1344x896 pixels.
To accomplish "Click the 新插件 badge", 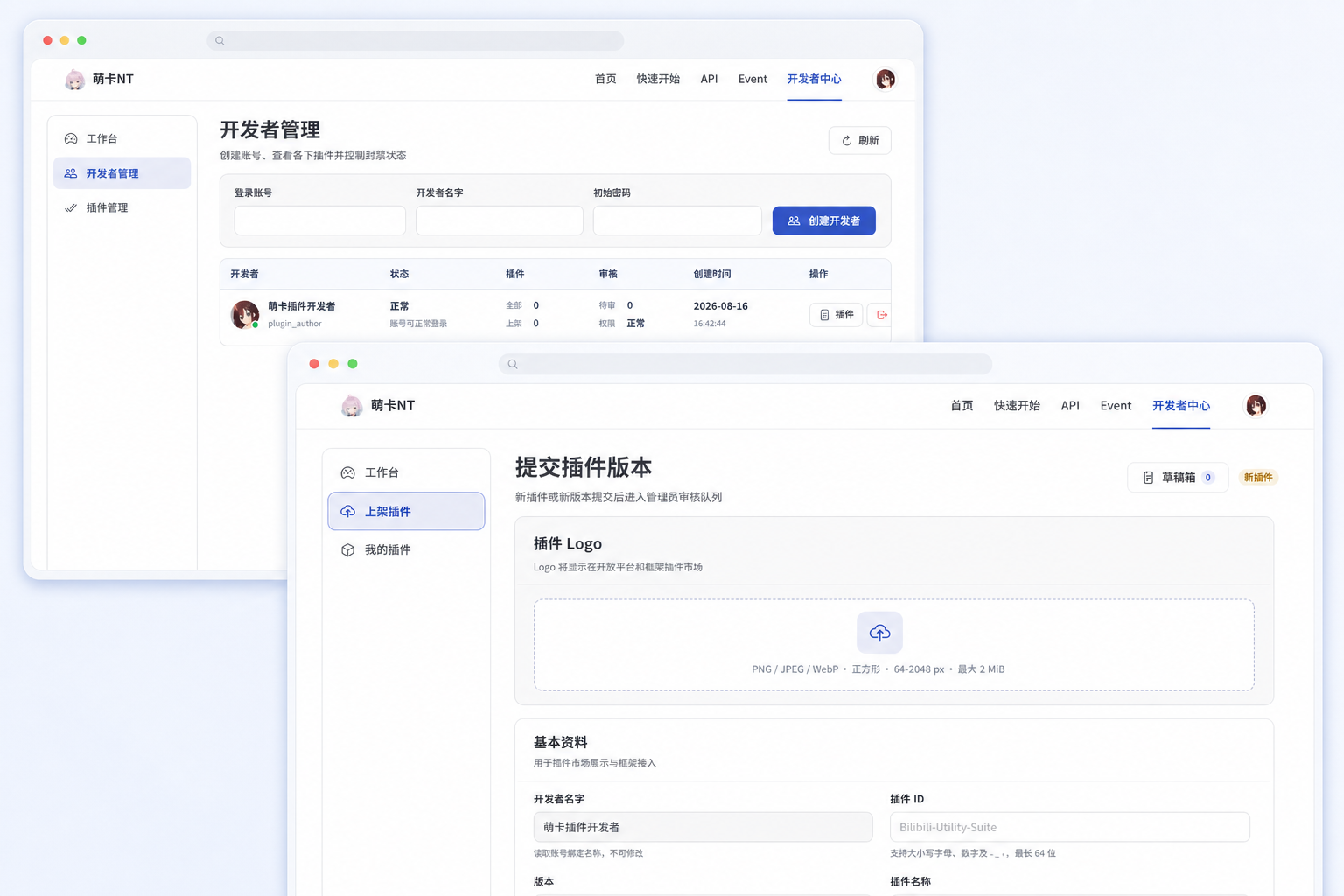I will (x=1258, y=478).
